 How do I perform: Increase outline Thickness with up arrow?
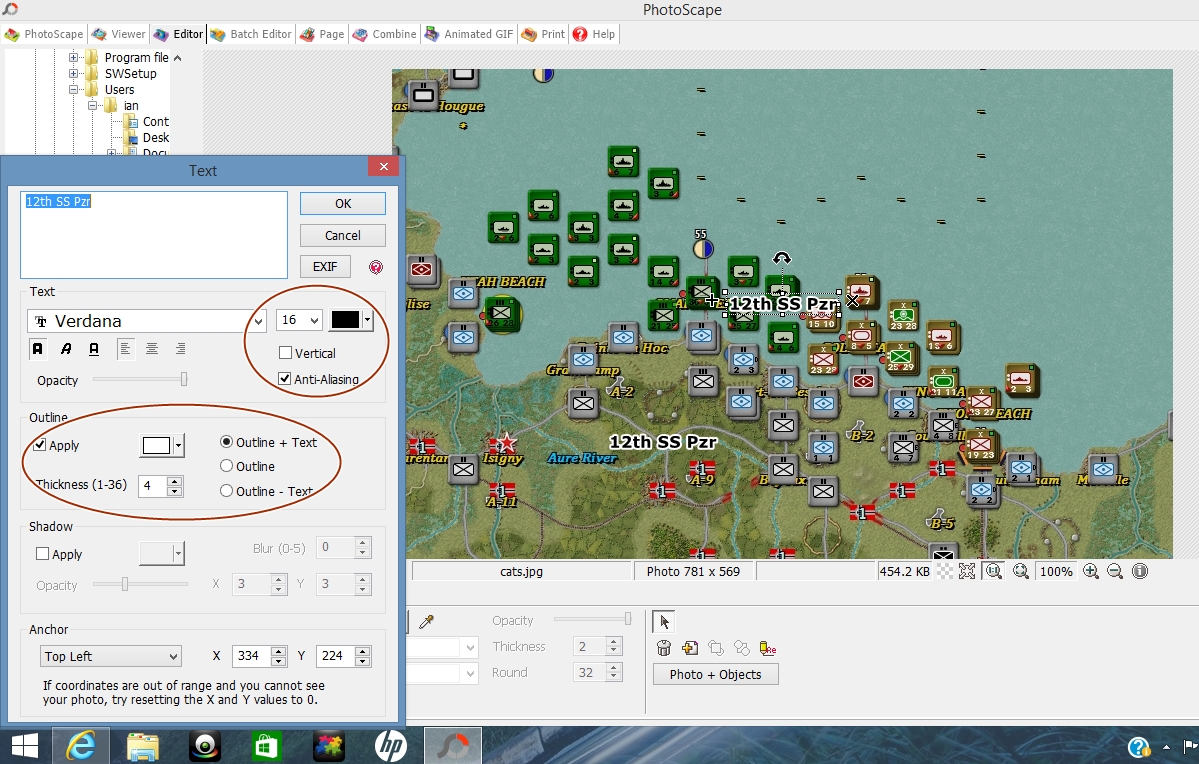(x=175, y=481)
